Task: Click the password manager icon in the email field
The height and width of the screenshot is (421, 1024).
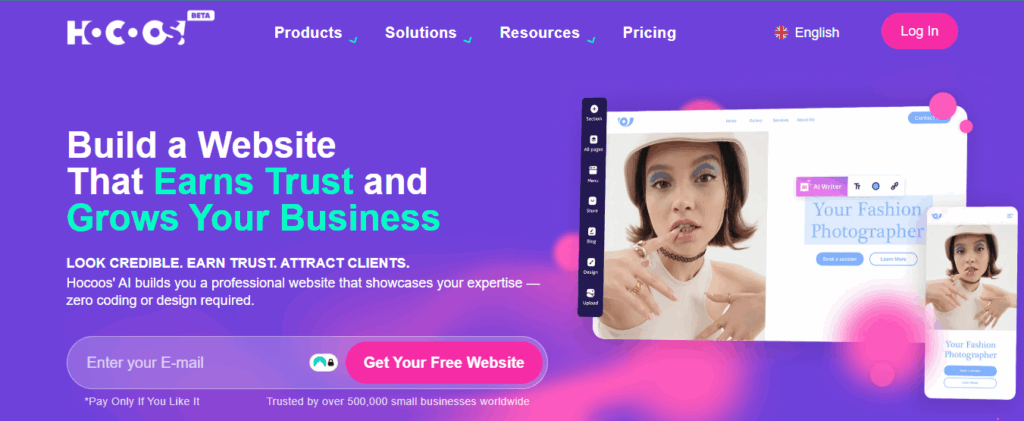Action: click(x=323, y=362)
